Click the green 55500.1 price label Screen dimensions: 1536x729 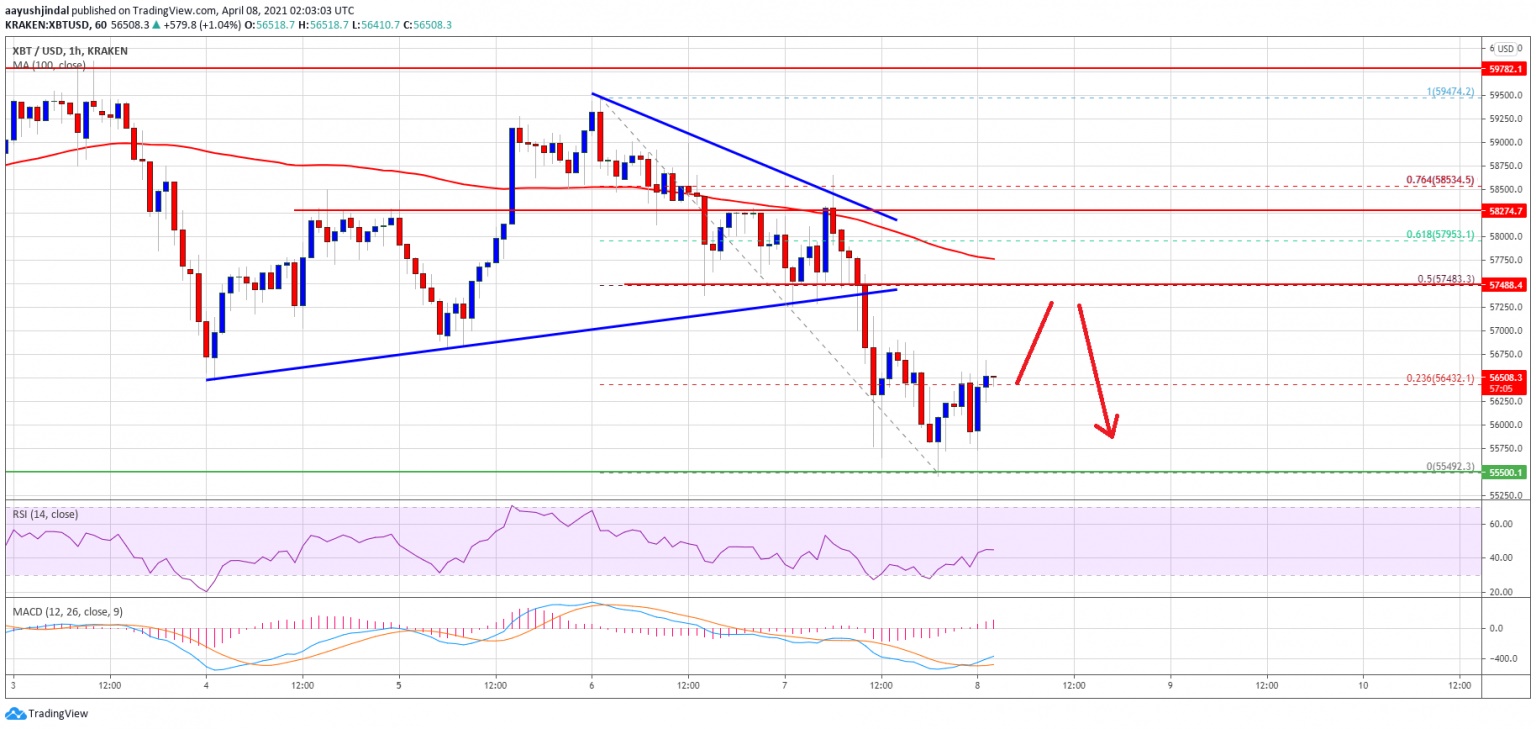point(1504,472)
